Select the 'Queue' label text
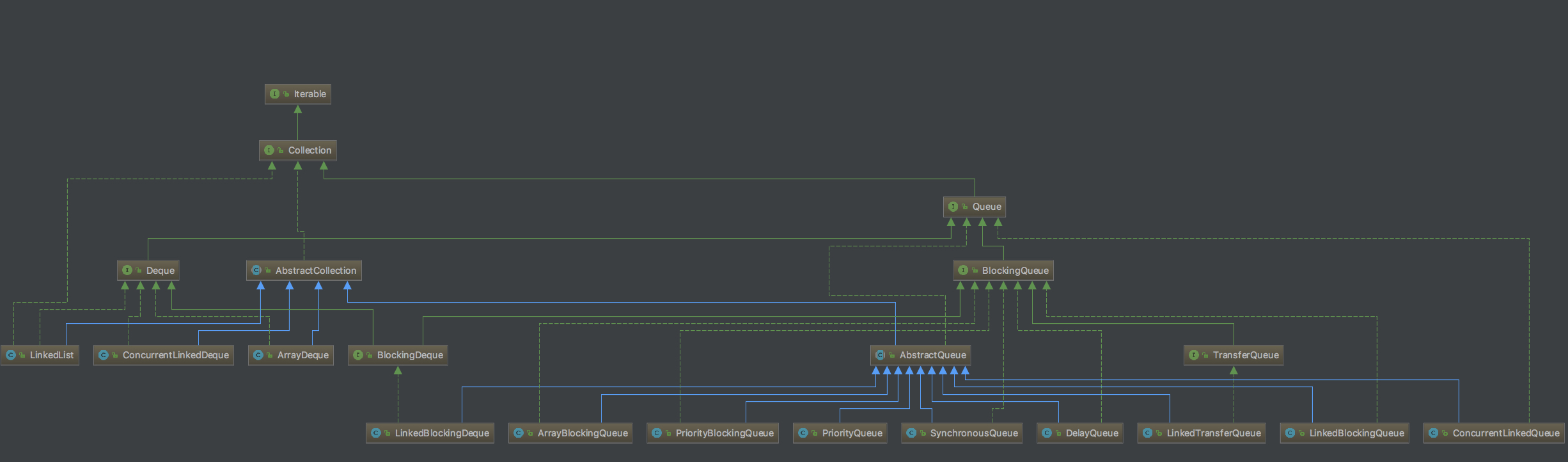This screenshot has height=462, width=1568. coord(987,207)
